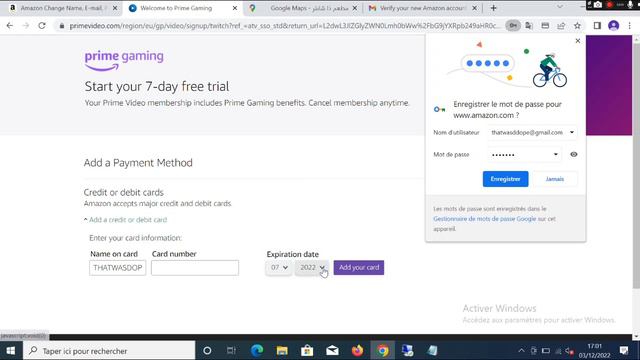640x360 pixels.
Task: Click the tab search chevron
Action: [x=560, y=7]
